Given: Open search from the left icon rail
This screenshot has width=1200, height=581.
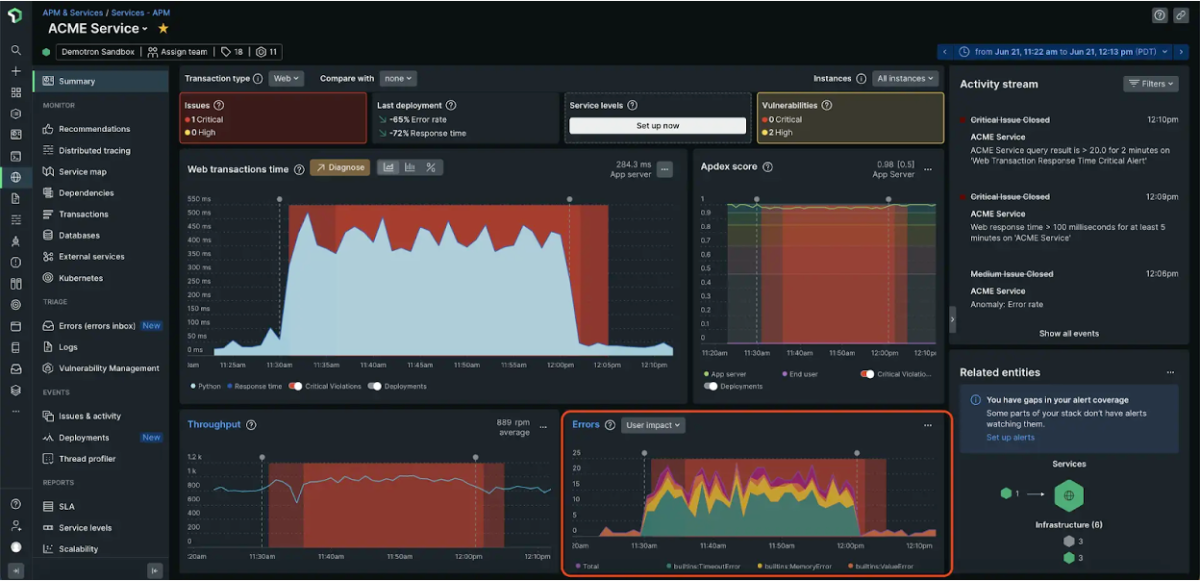Looking at the screenshot, I should point(15,48).
